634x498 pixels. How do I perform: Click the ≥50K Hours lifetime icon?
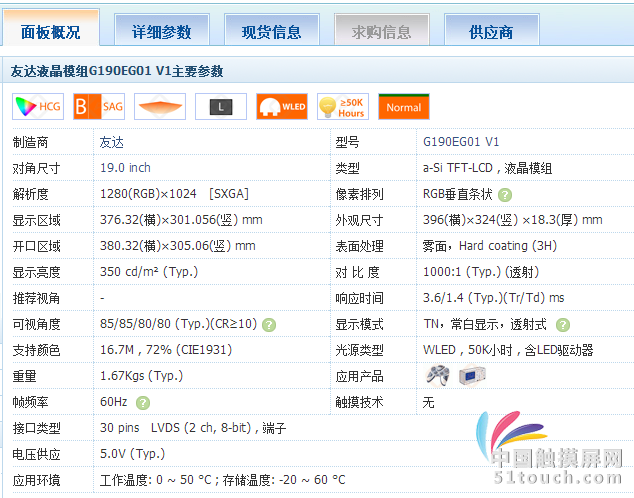point(343,107)
